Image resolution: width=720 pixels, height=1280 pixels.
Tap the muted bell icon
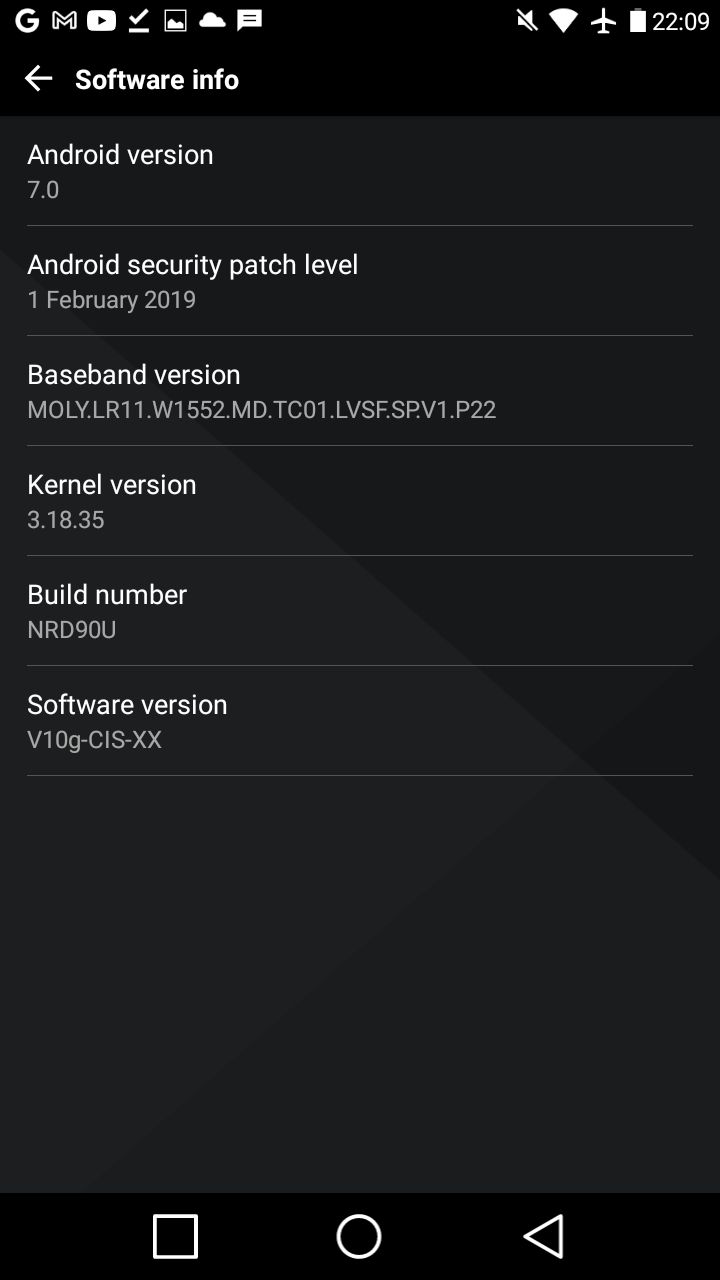[526, 20]
